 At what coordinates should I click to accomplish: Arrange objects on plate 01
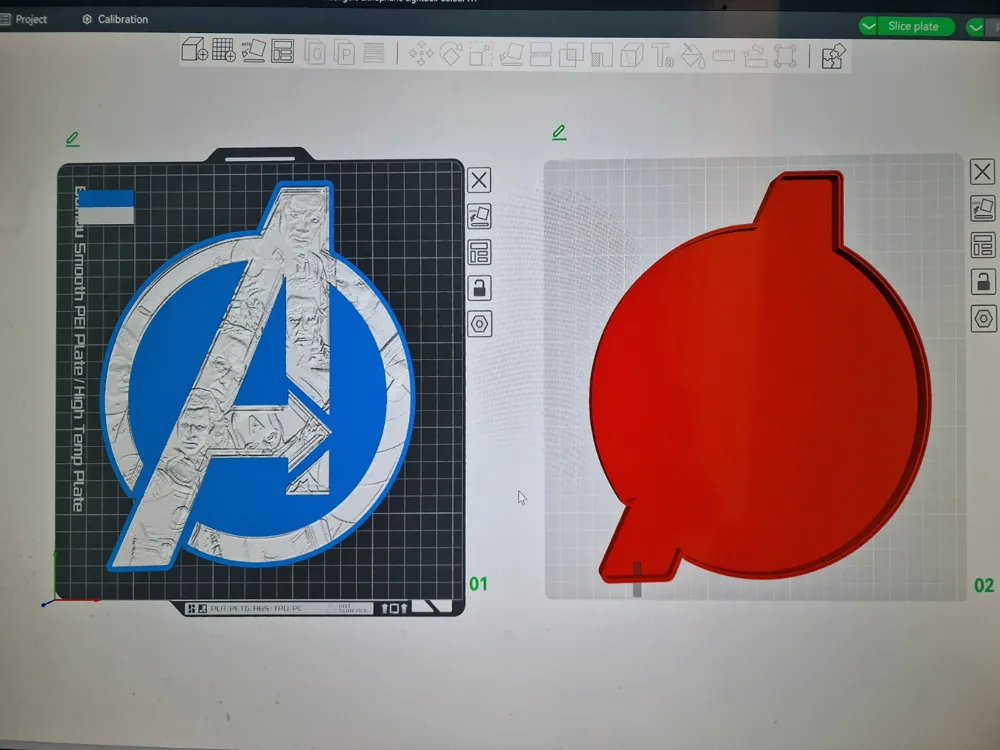(x=479, y=253)
